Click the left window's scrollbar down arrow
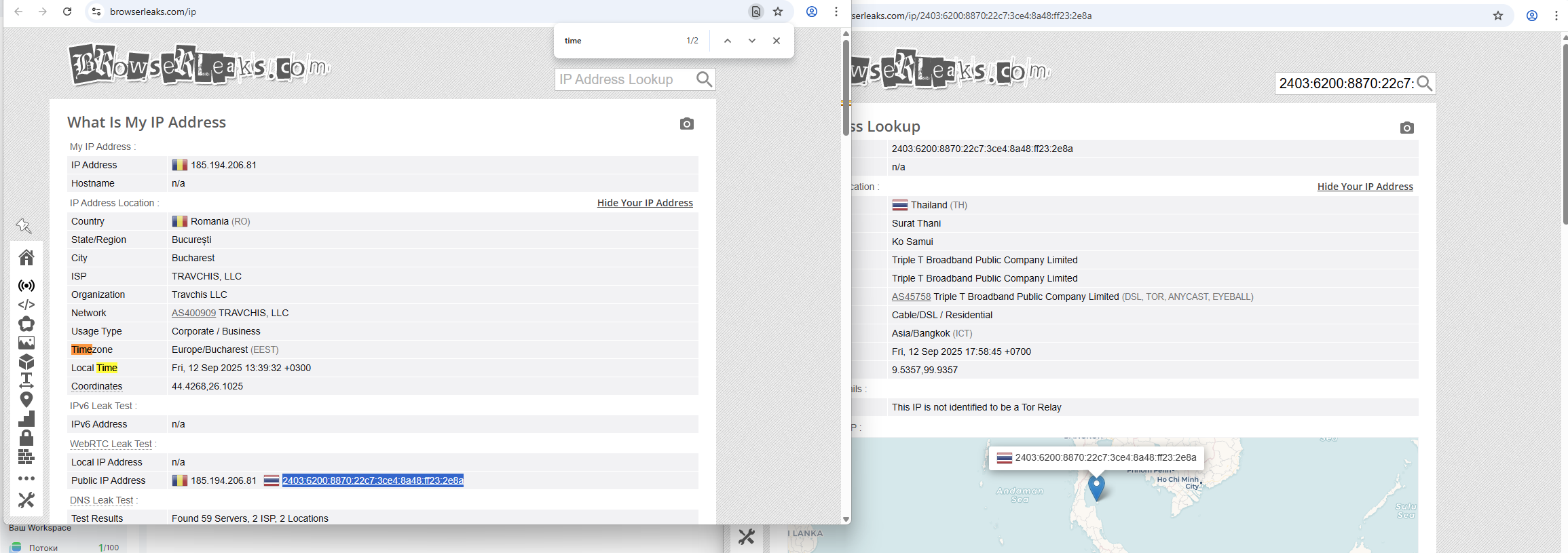 846,519
